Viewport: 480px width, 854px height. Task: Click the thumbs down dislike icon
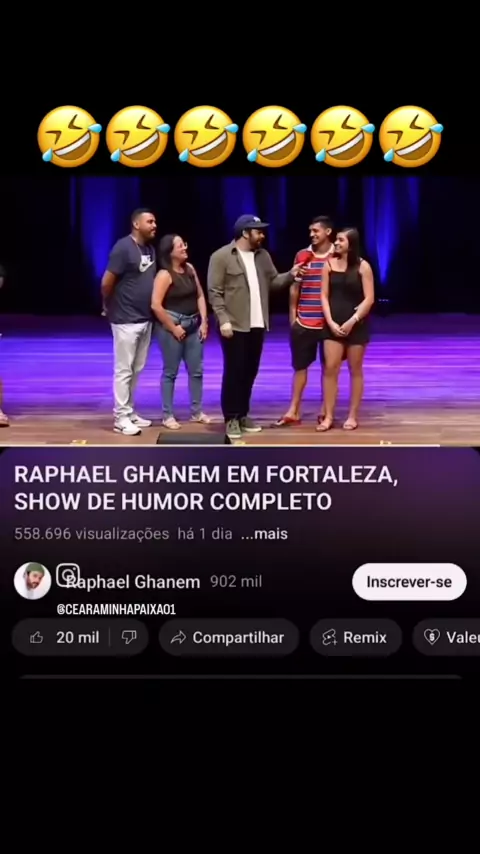click(129, 637)
